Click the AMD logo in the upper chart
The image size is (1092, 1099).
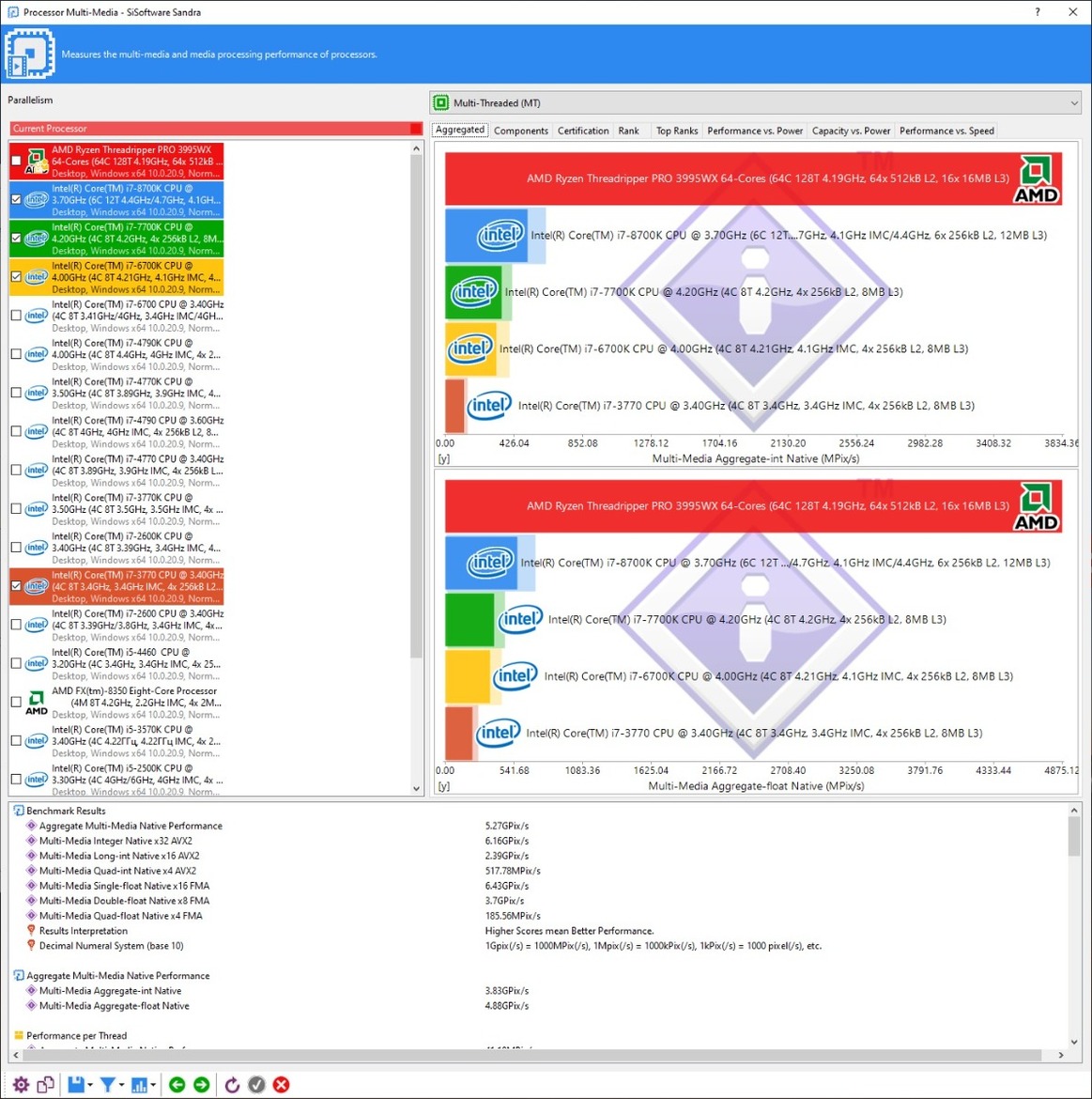[1037, 179]
